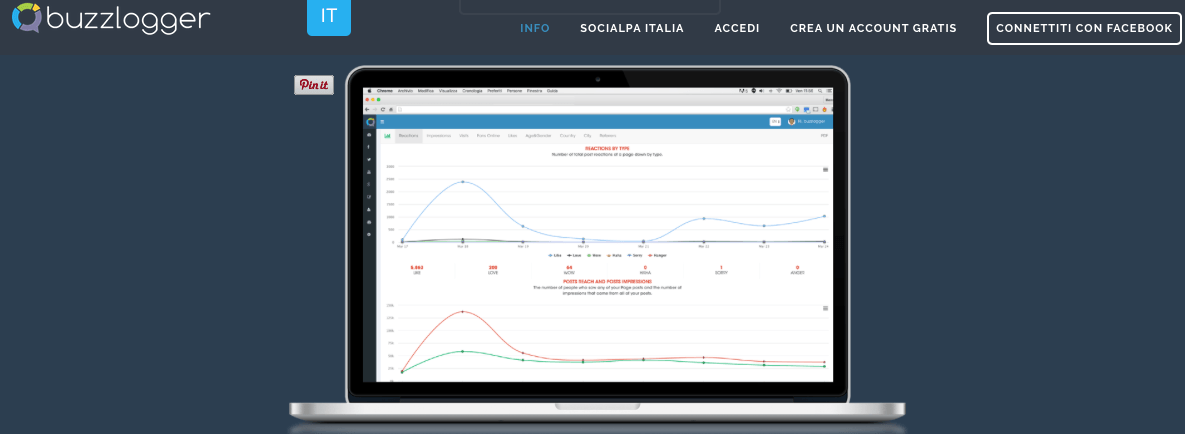Click the Pin it button
The width and height of the screenshot is (1185, 434).
[x=314, y=85]
